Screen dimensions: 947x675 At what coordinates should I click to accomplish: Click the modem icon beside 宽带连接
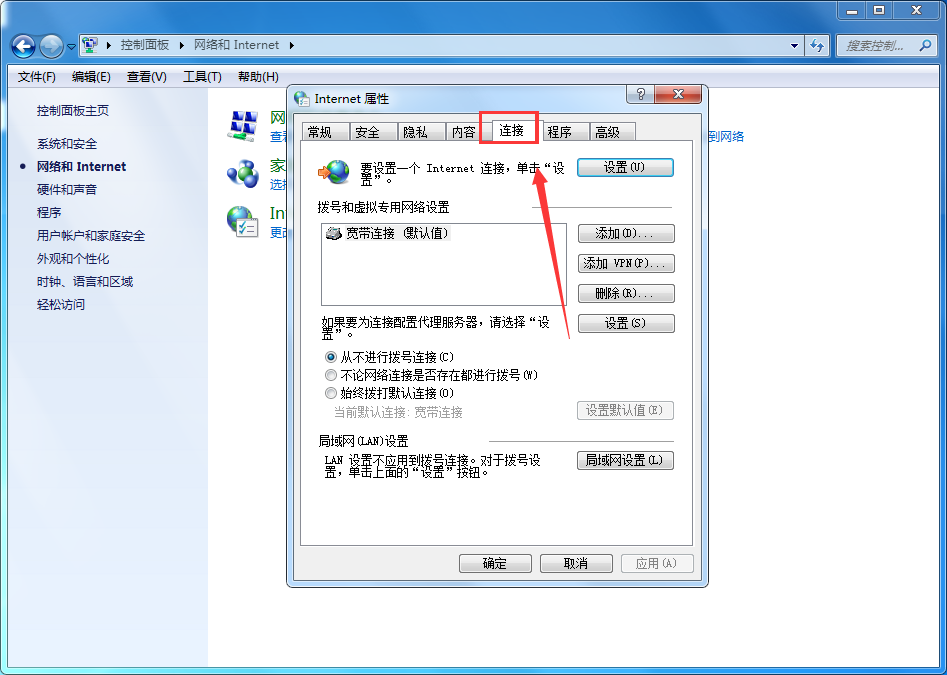[x=333, y=233]
